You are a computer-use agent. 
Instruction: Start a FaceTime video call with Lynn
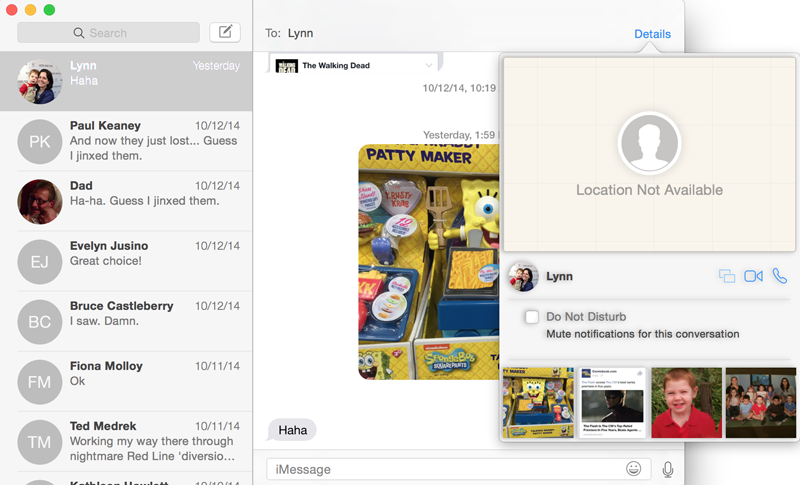(x=753, y=276)
